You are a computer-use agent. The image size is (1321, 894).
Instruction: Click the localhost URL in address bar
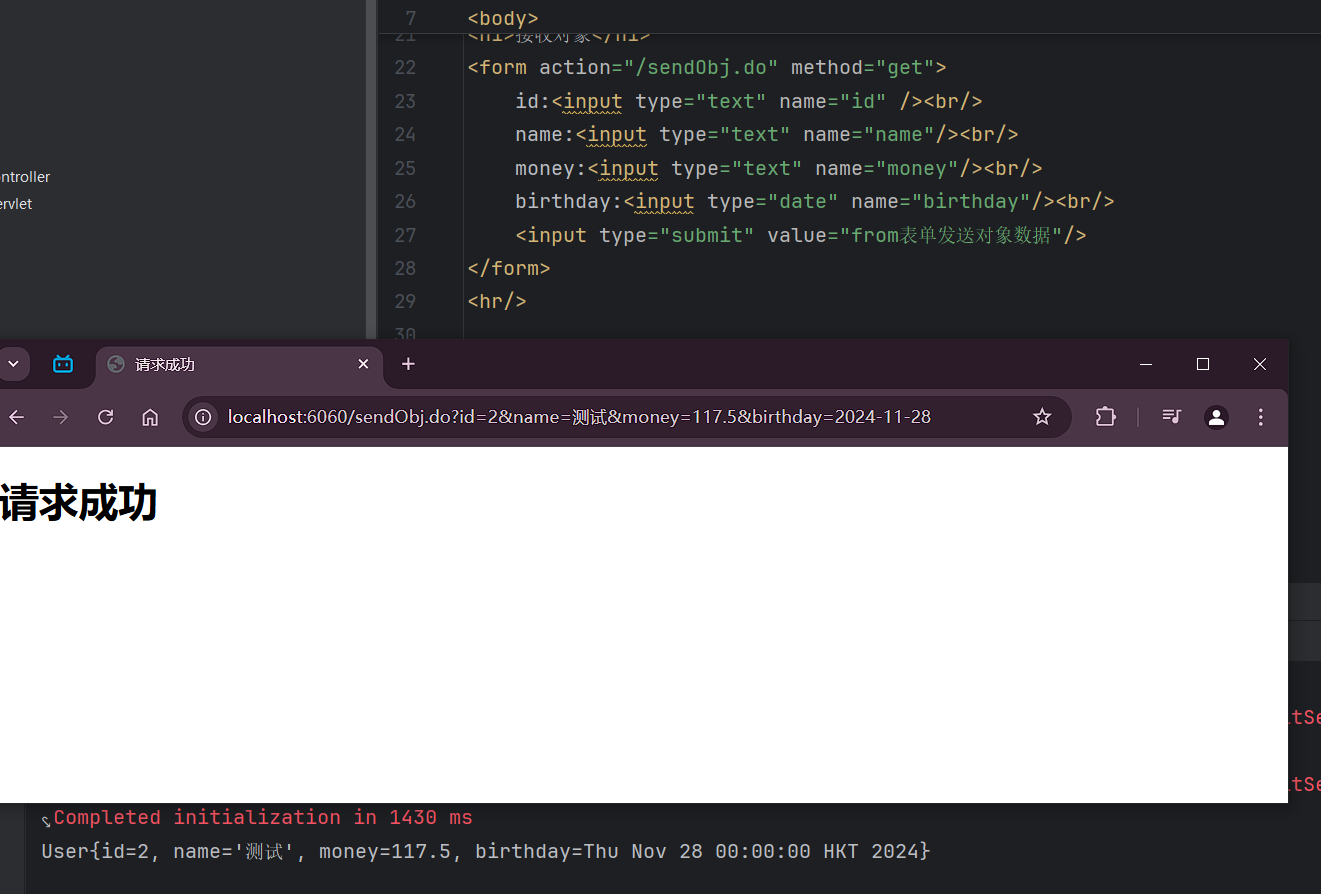(x=580, y=417)
